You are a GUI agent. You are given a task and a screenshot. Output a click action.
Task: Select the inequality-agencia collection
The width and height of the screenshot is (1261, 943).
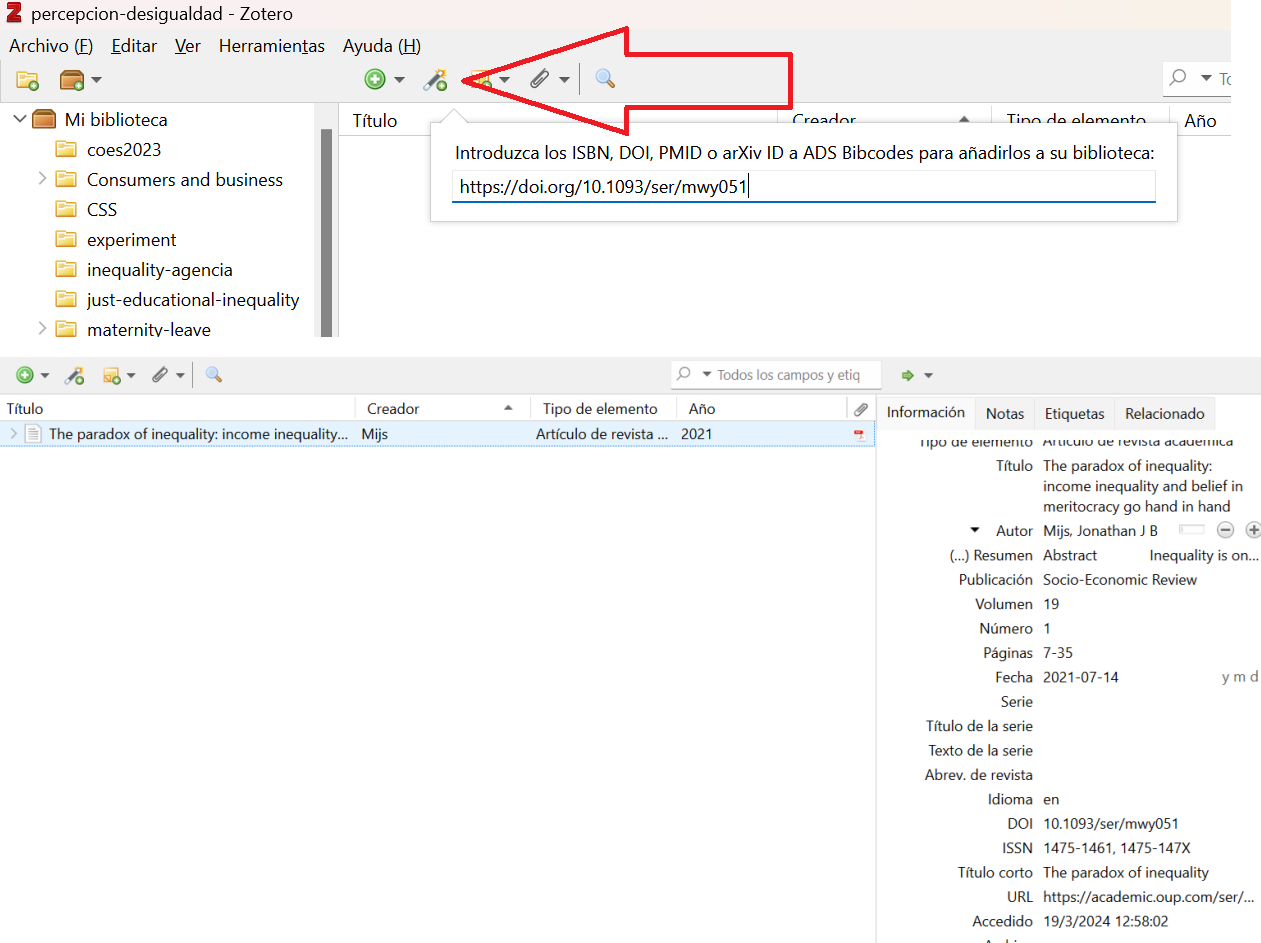tap(159, 270)
